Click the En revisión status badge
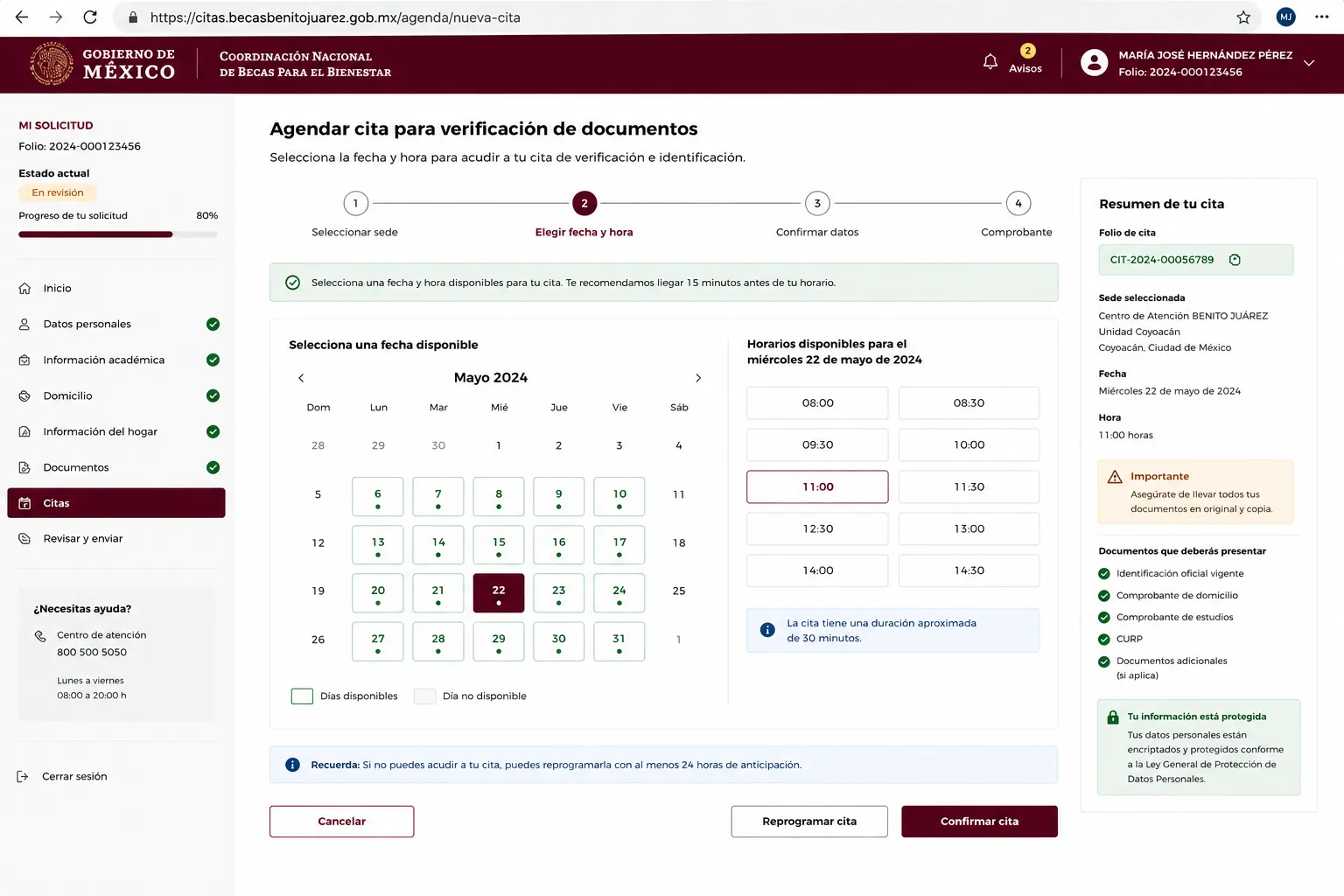 pos(58,192)
